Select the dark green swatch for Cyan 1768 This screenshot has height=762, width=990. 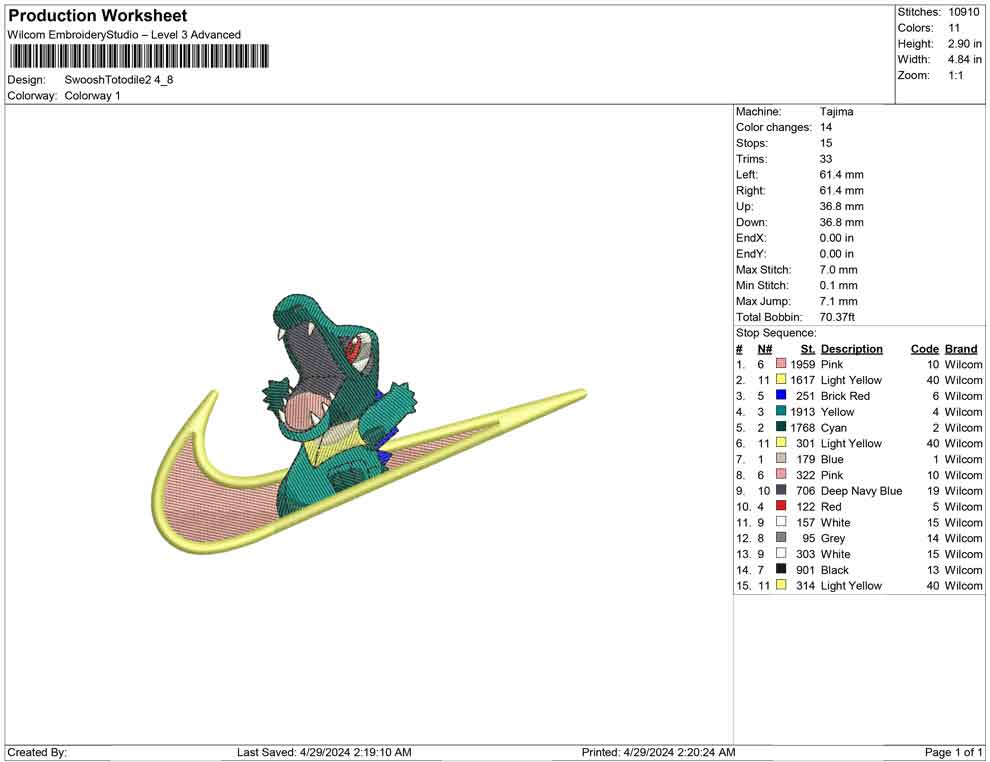pyautogui.click(x=781, y=427)
